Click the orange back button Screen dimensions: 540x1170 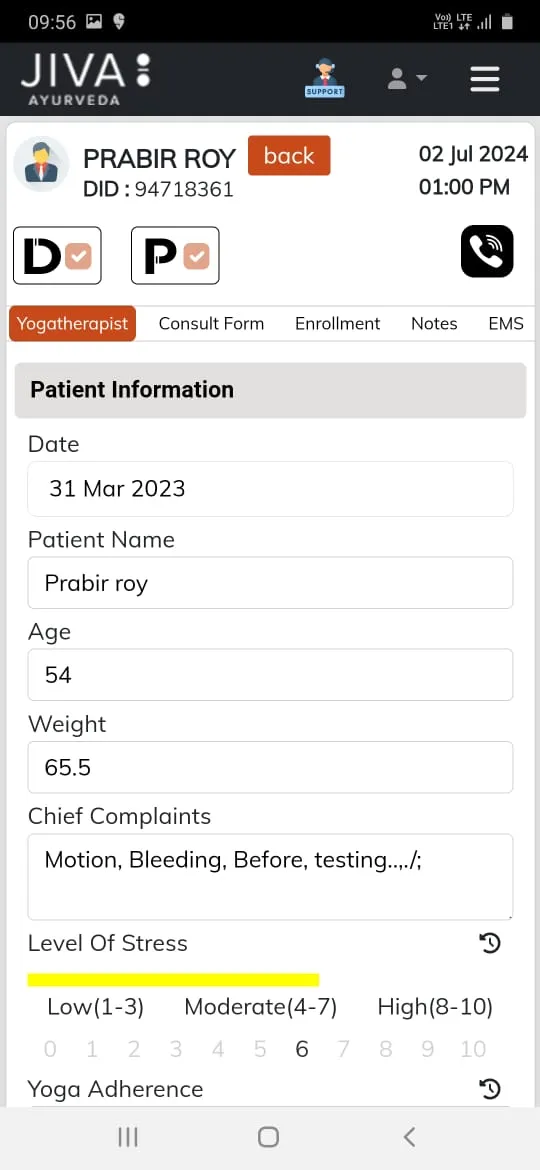coord(289,156)
